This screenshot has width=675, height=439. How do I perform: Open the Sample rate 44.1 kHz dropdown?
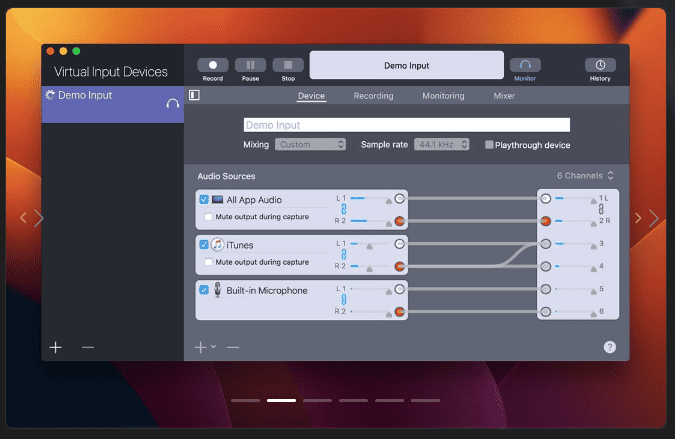[x=442, y=144]
